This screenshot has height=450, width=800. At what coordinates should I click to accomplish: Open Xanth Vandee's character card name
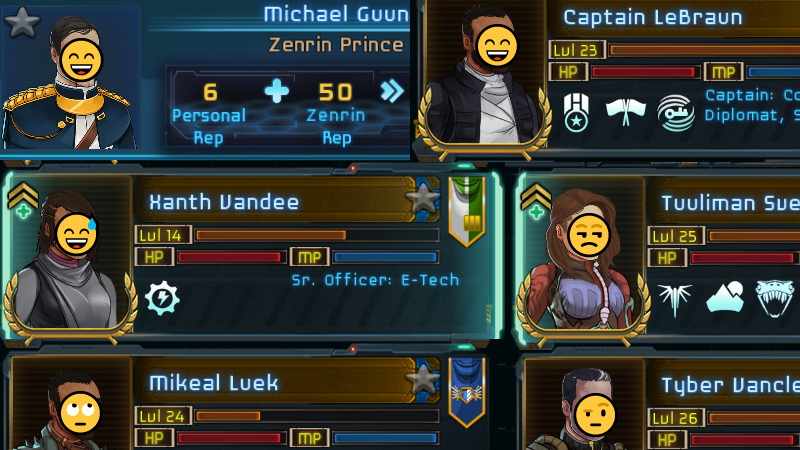click(x=224, y=203)
